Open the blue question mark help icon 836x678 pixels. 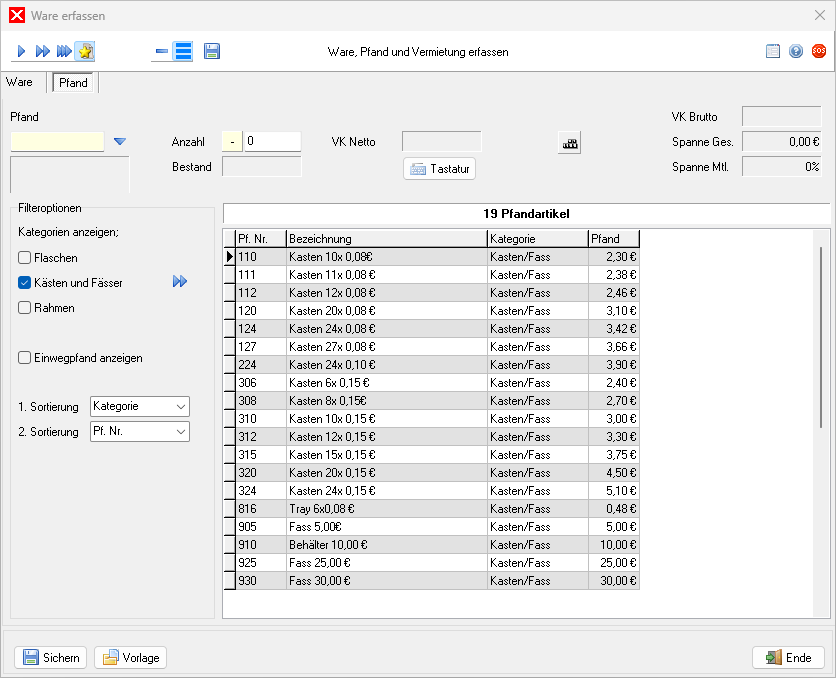click(796, 51)
